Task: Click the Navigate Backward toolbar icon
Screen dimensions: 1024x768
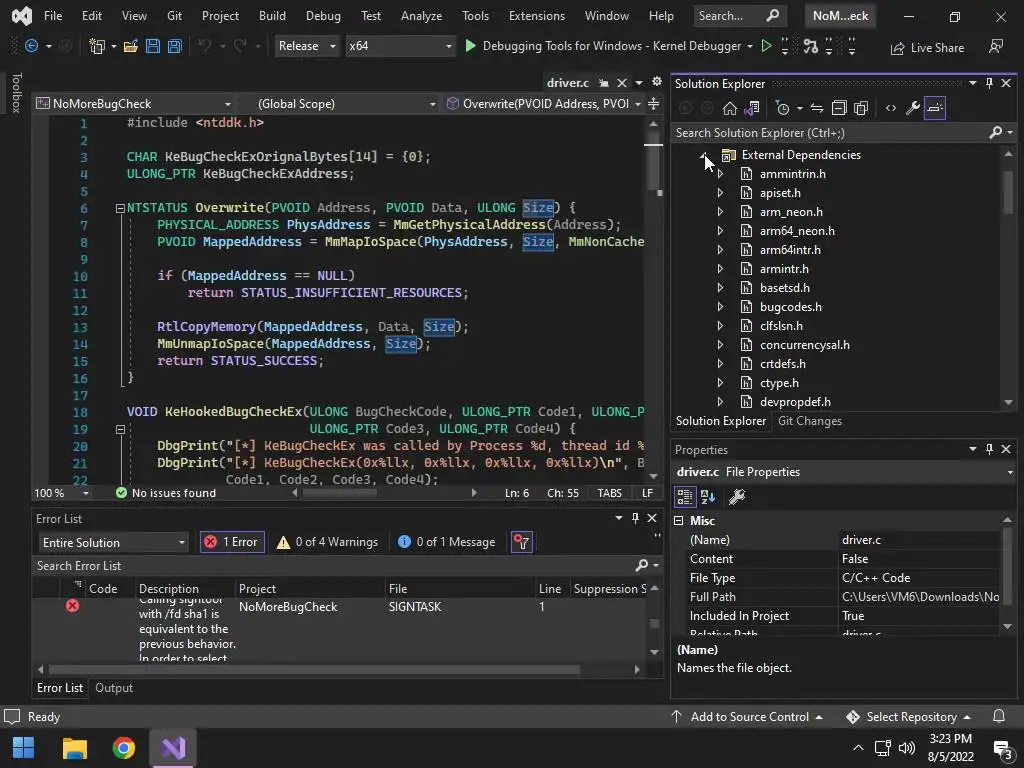Action: pos(31,46)
